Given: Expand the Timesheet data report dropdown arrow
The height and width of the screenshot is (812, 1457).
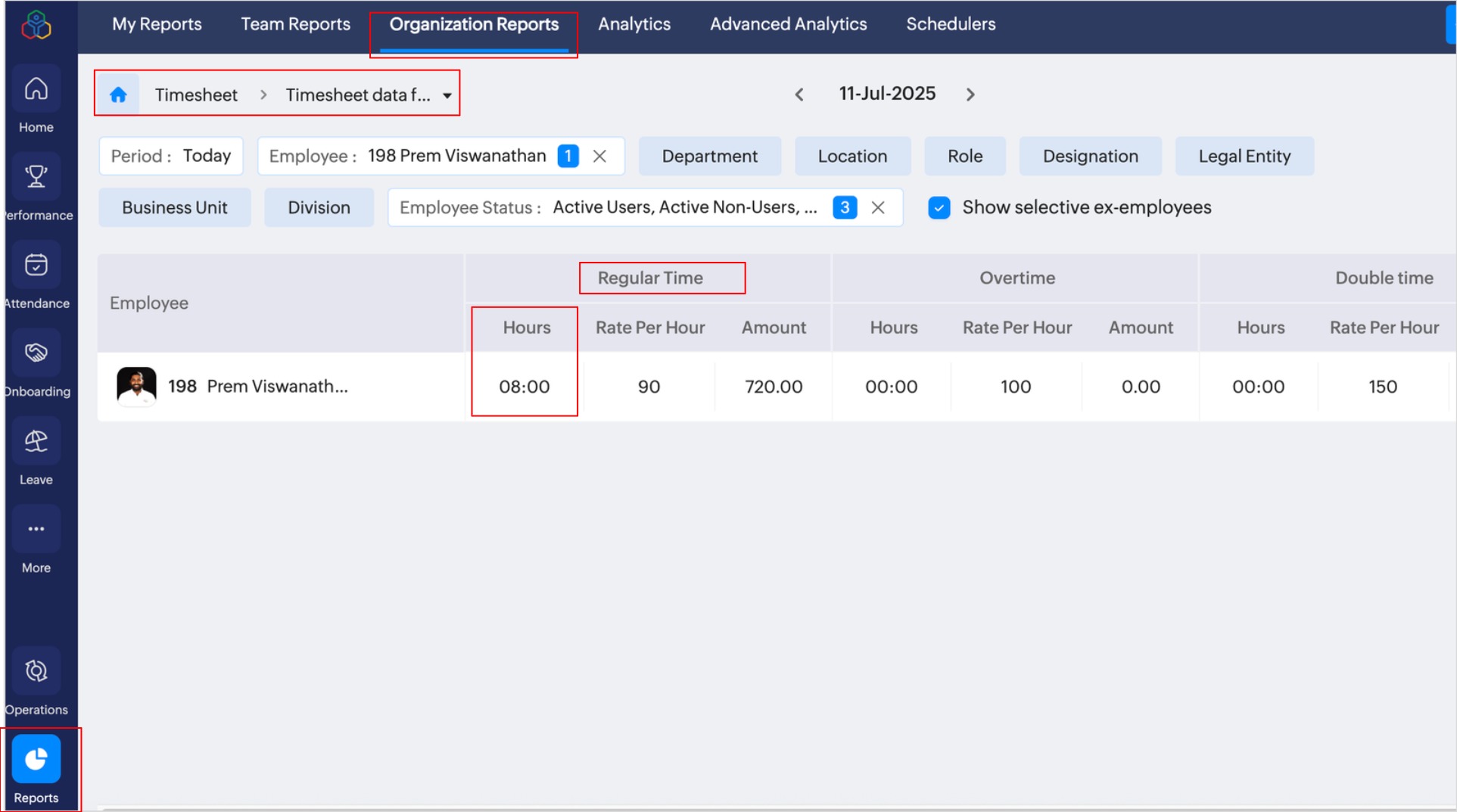Looking at the screenshot, I should click(447, 95).
